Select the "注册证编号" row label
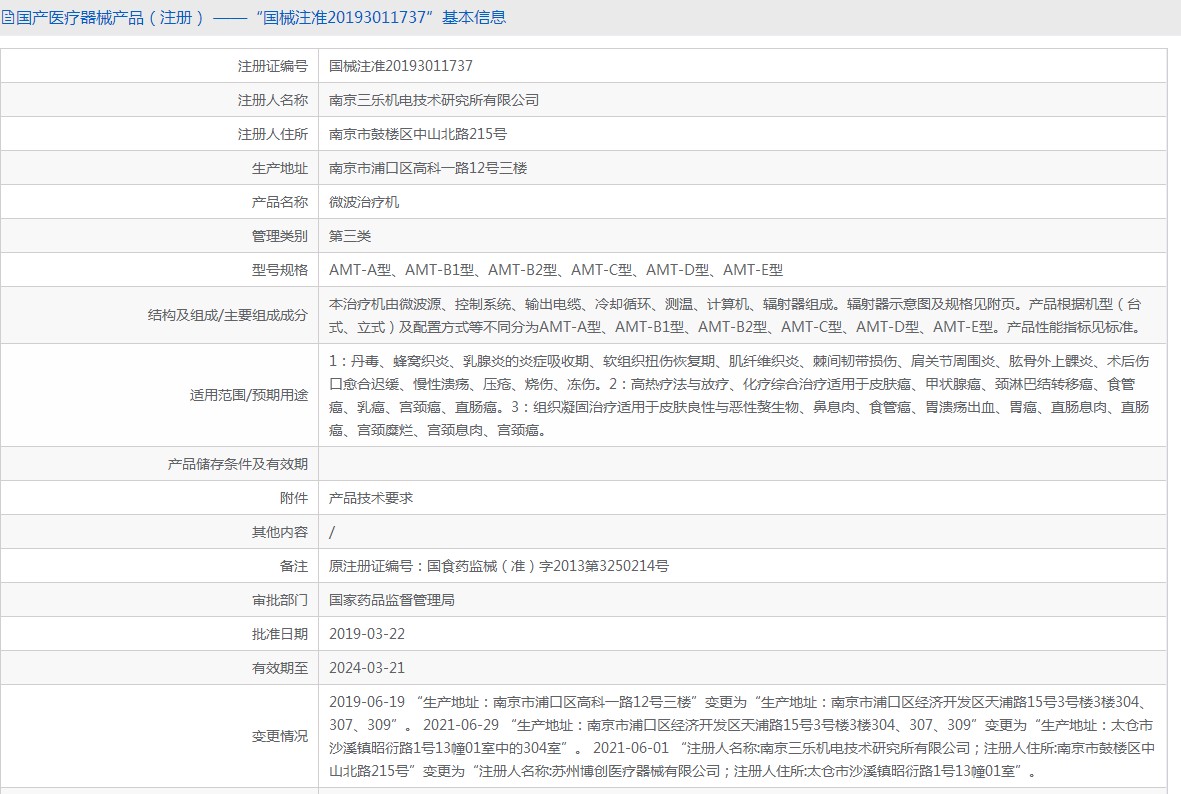 click(x=273, y=66)
